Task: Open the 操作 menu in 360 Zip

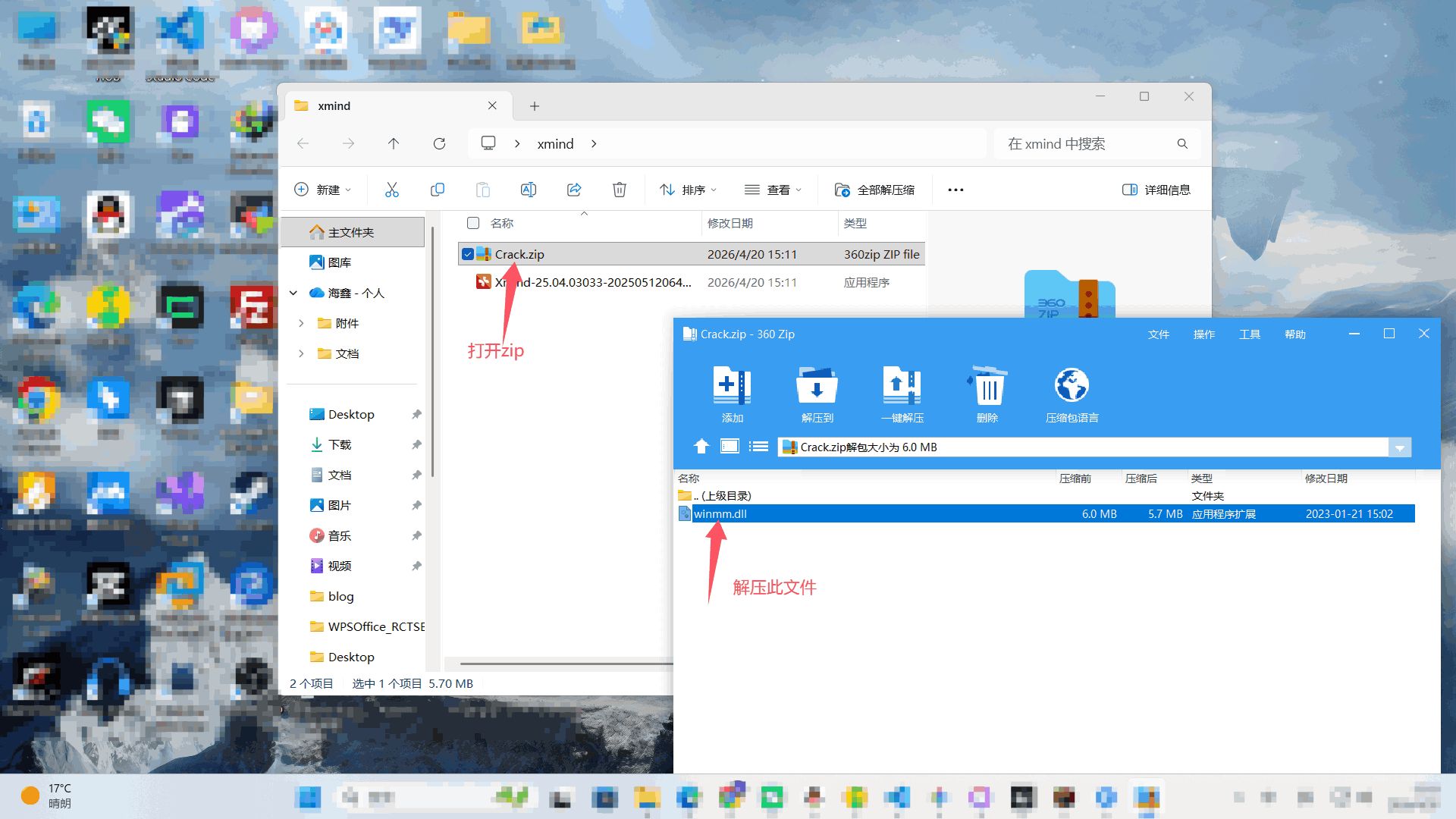Action: click(x=1203, y=334)
